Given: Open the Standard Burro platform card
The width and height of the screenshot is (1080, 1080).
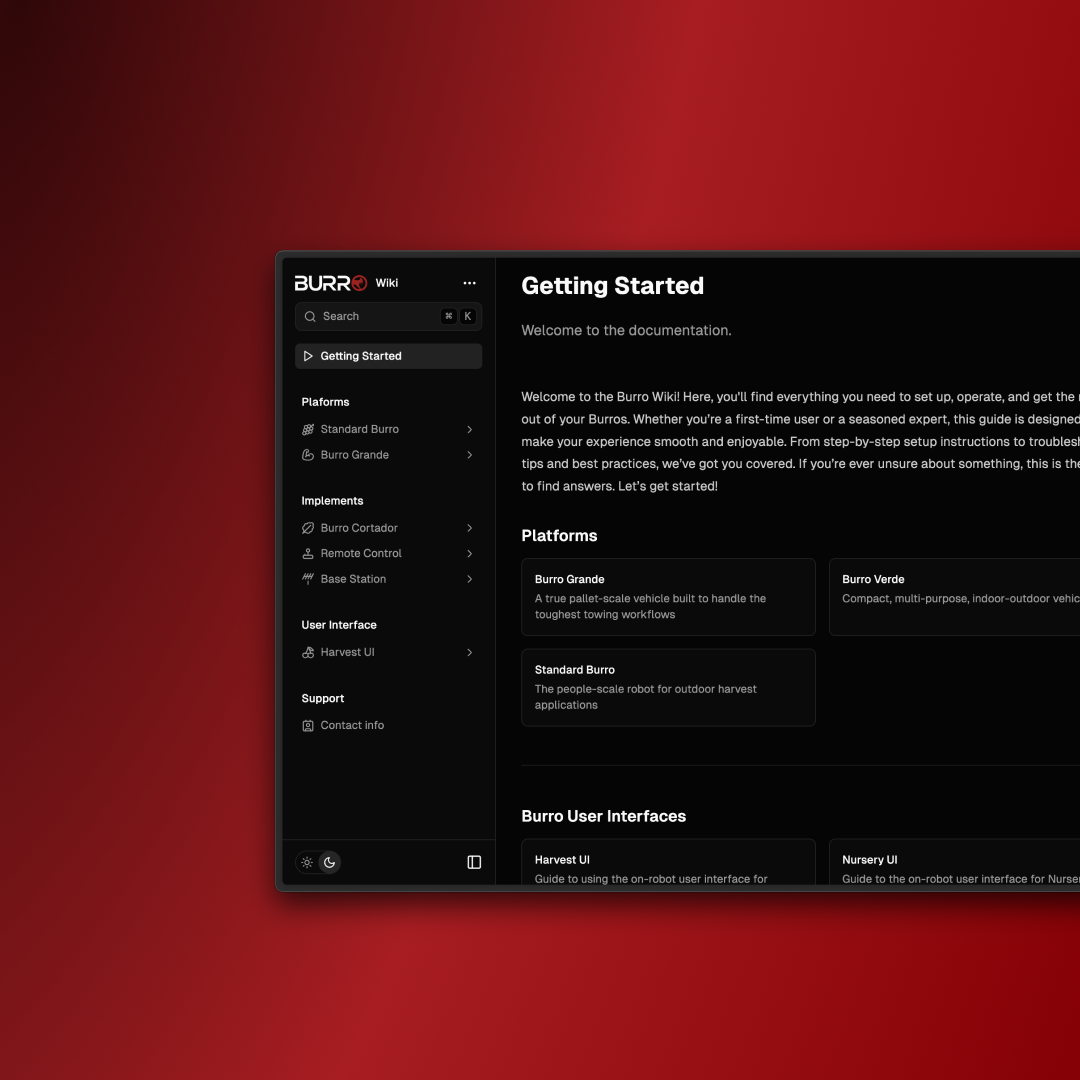Looking at the screenshot, I should point(668,687).
